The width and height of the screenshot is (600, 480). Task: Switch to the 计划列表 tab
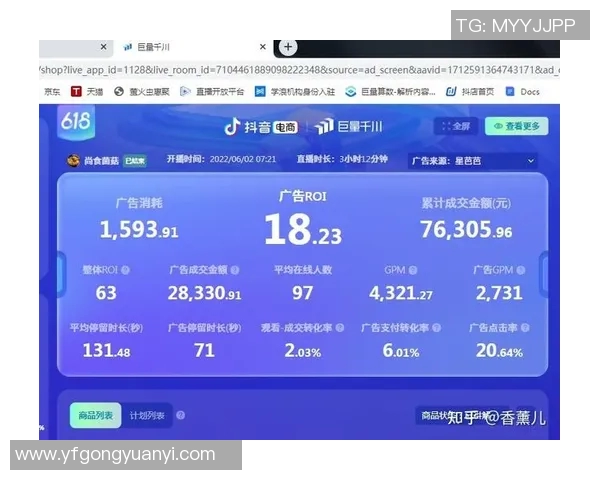(147, 415)
